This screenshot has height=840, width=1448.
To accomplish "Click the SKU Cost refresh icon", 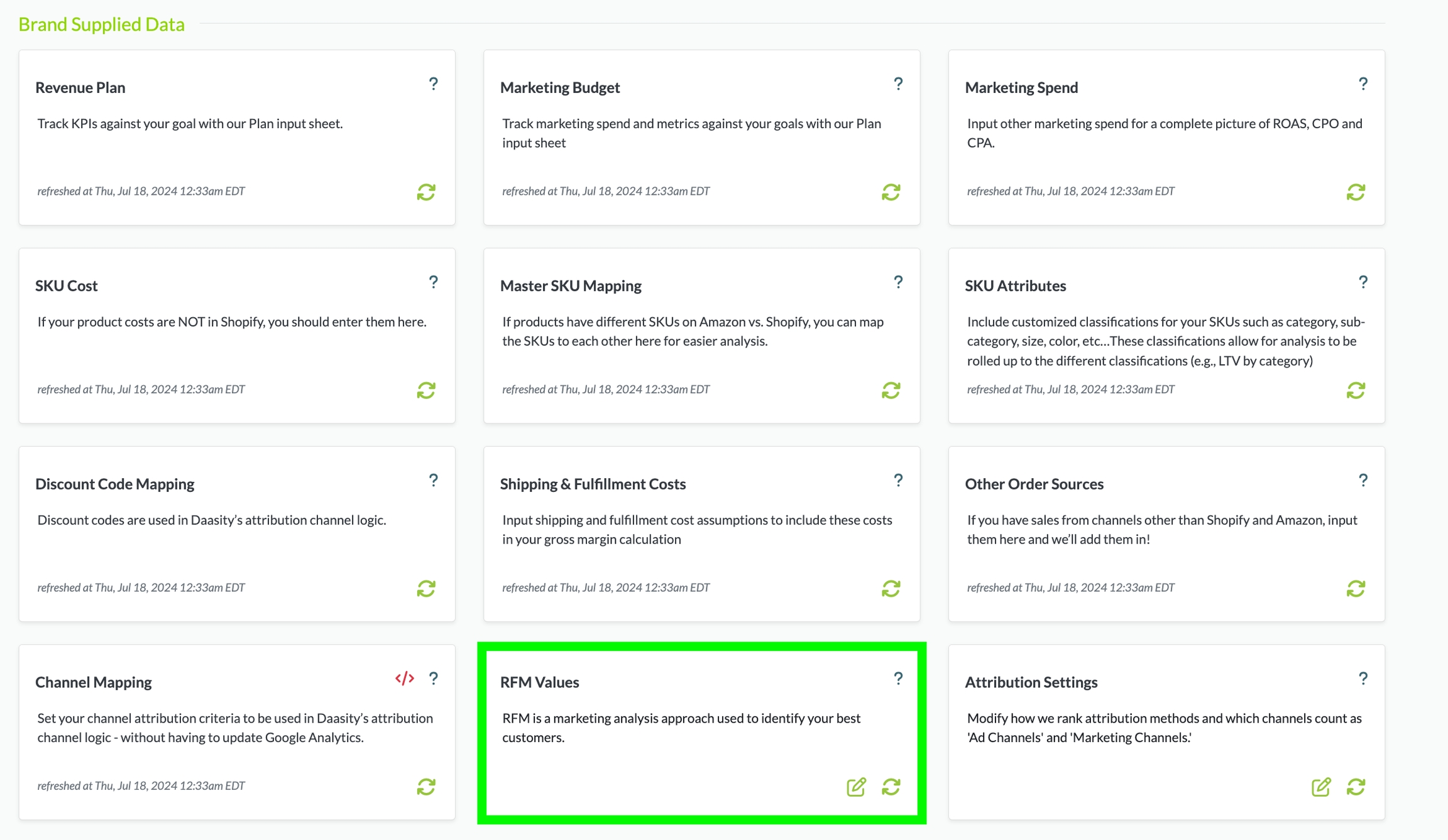I will (426, 390).
